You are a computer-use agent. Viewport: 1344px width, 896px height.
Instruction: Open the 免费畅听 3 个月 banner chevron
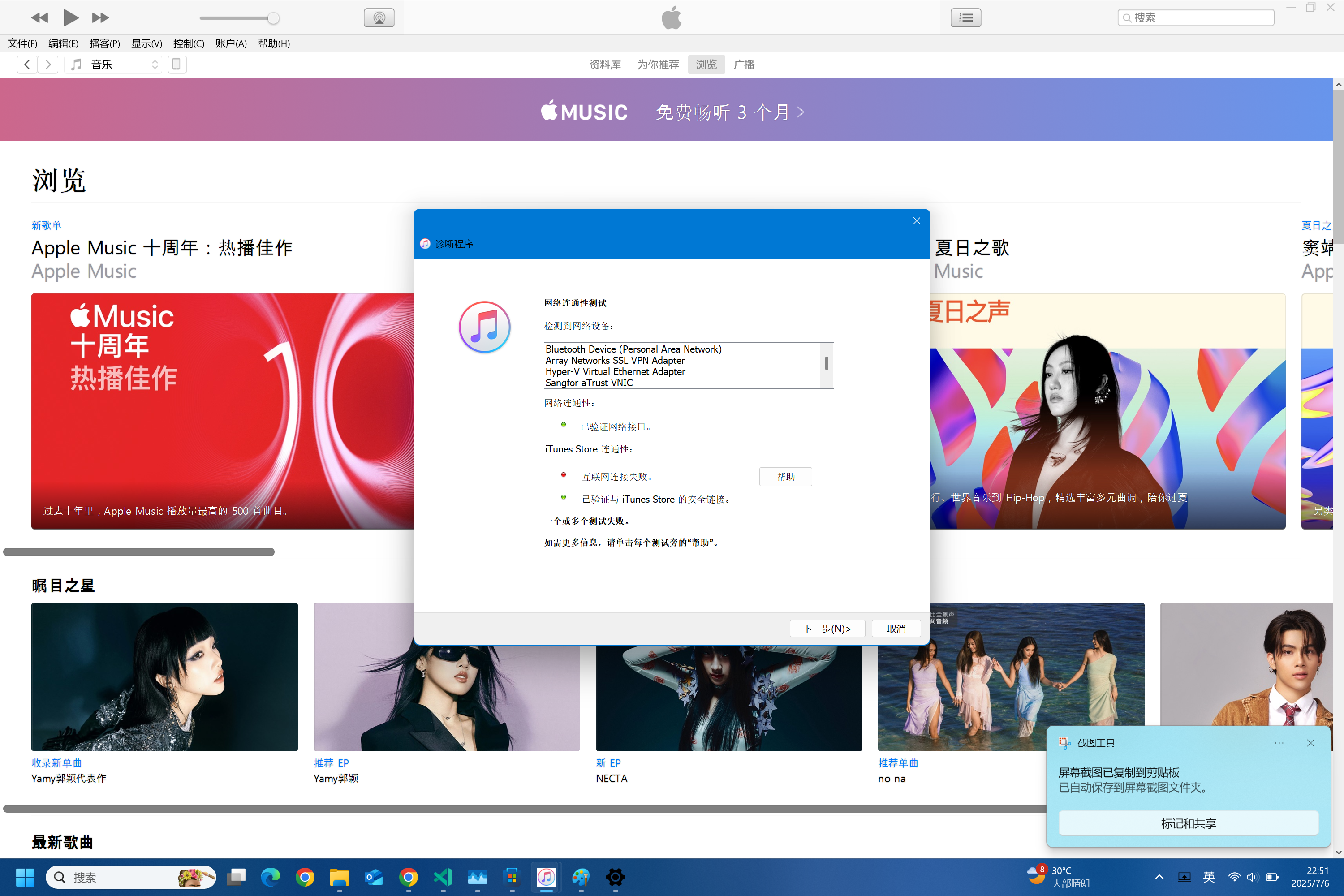(x=801, y=112)
